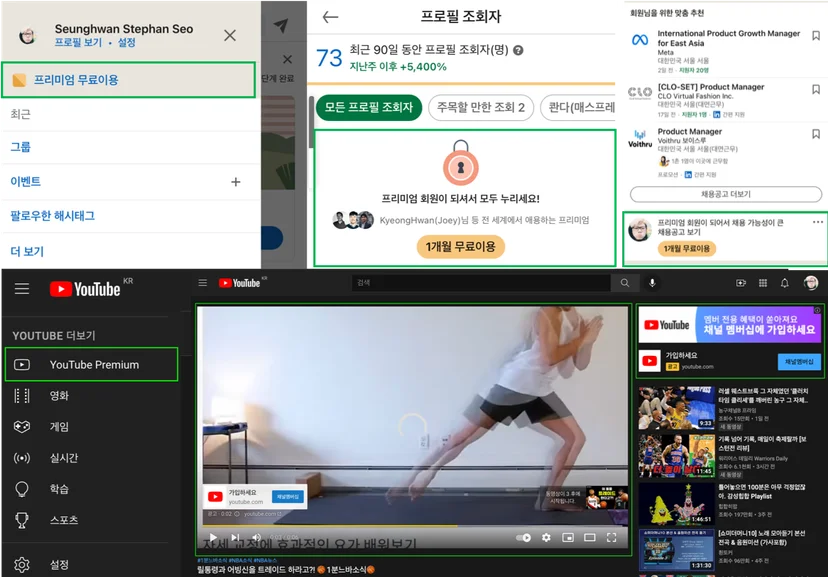Open 팔로우한 해시태그 menu entry
The width and height of the screenshot is (828, 577).
click(53, 215)
